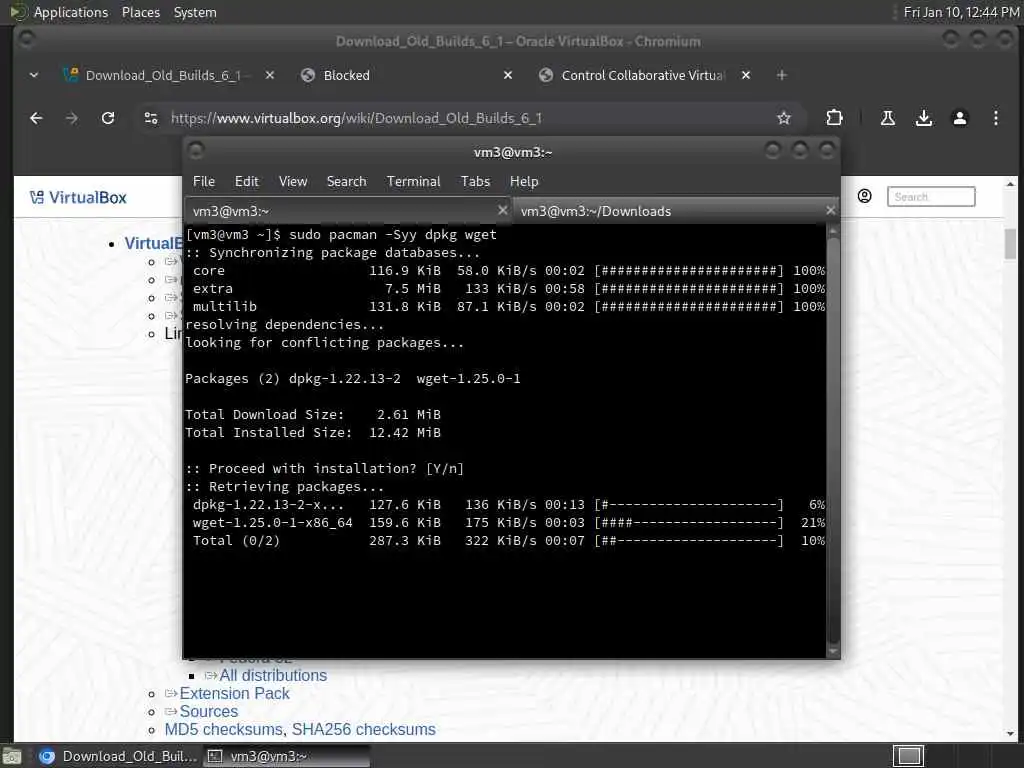Go back in Chromium browser

click(37, 118)
